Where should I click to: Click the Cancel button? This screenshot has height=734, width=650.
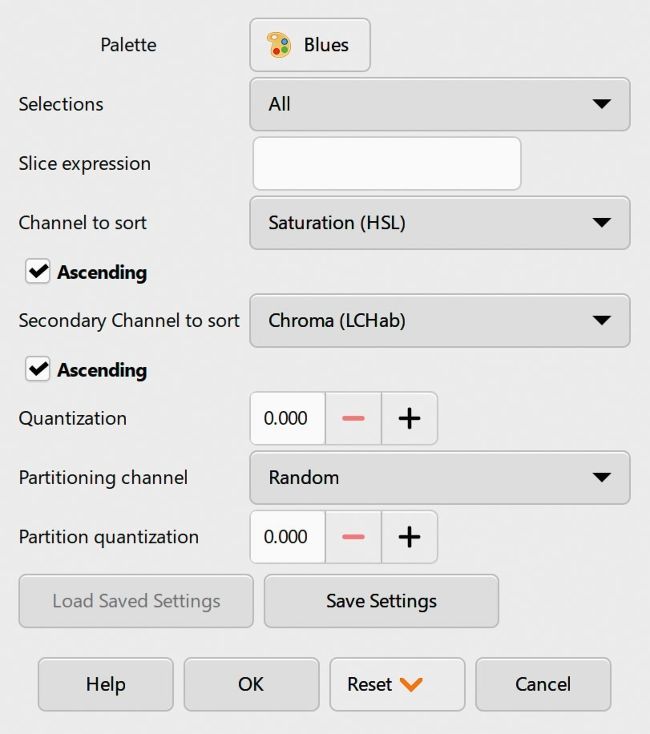click(x=543, y=684)
